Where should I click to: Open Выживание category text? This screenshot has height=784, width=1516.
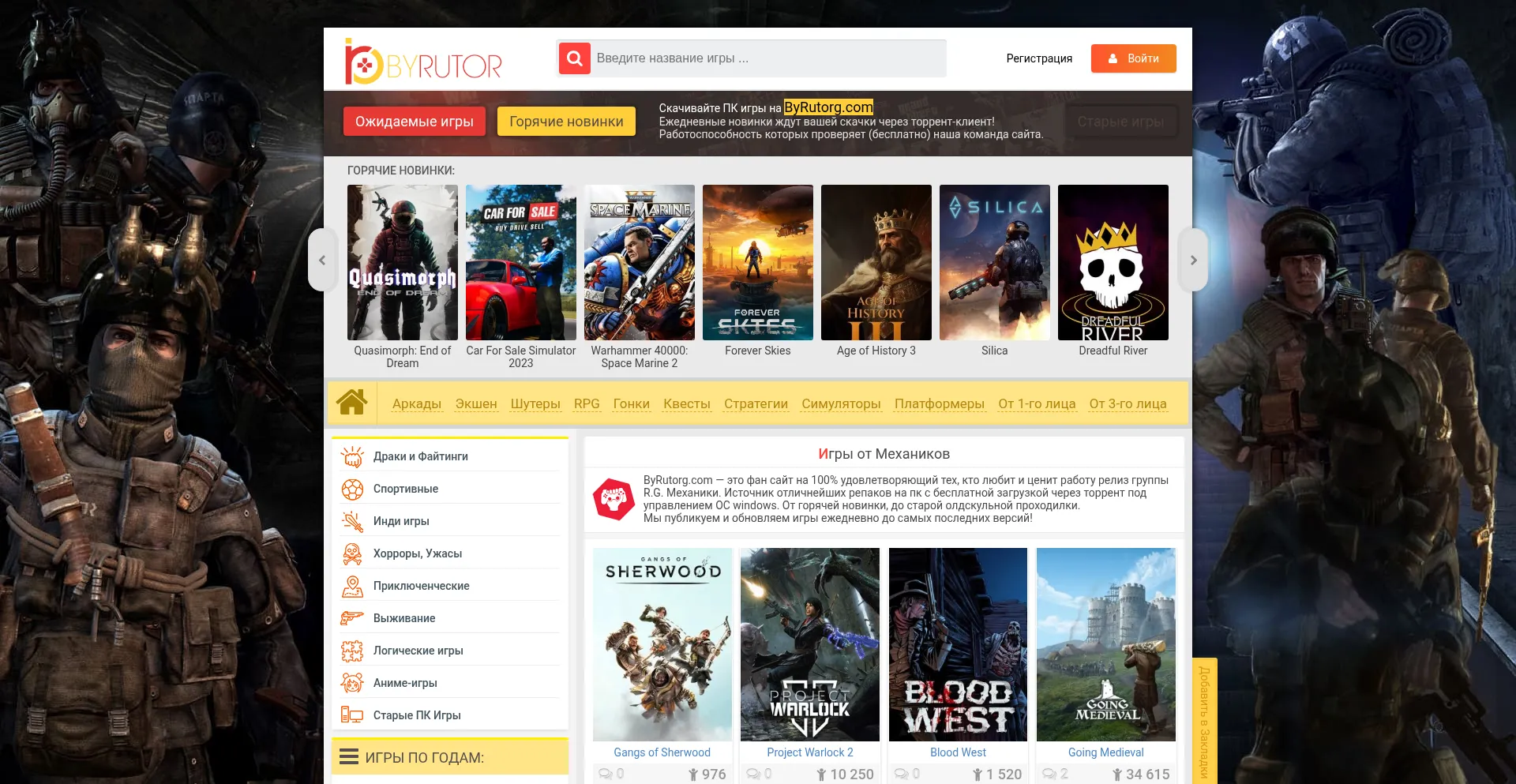pyautogui.click(x=404, y=618)
